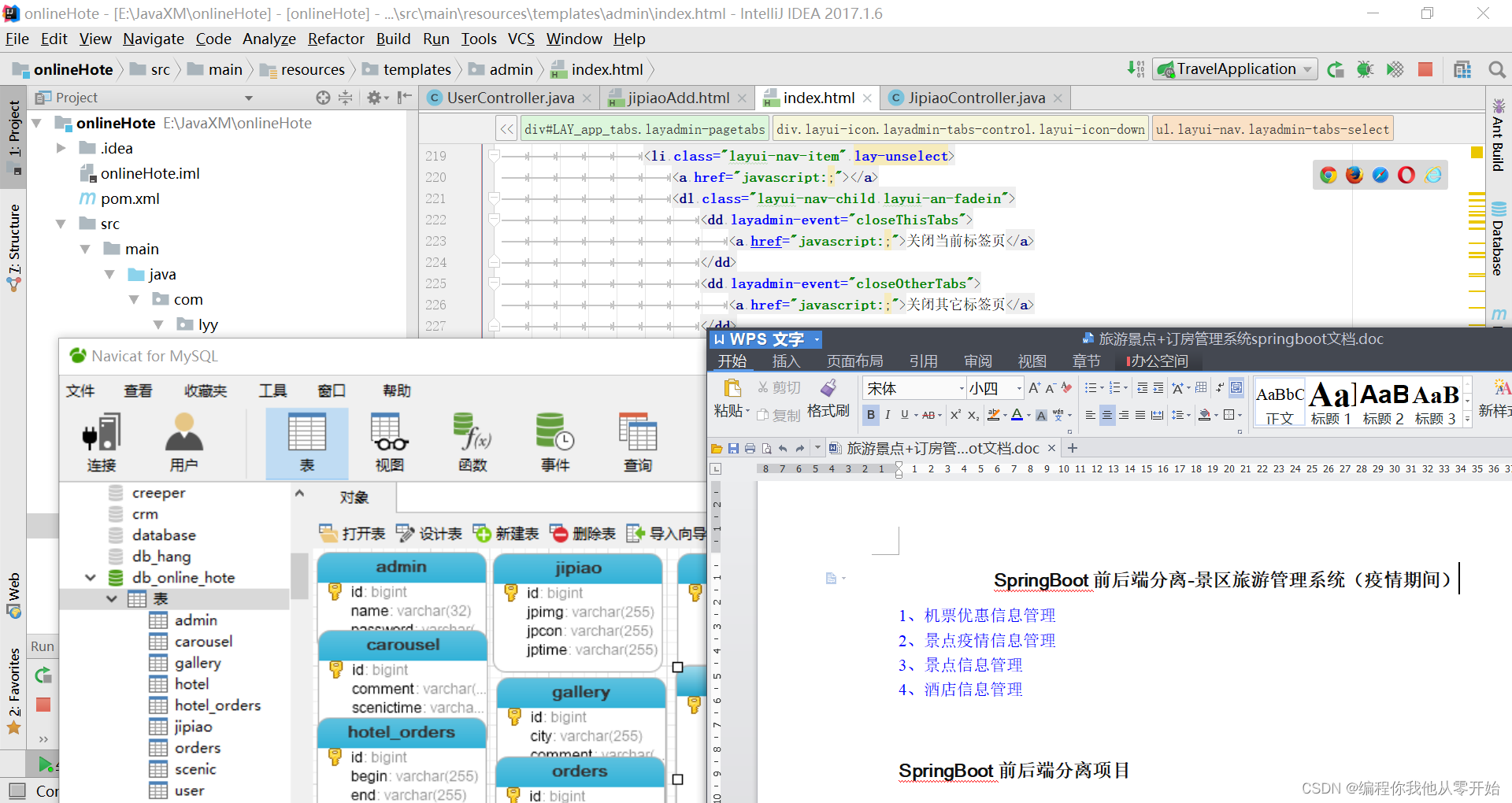Click the WPS open-folder icon
1512x803 pixels.
pyautogui.click(x=717, y=449)
